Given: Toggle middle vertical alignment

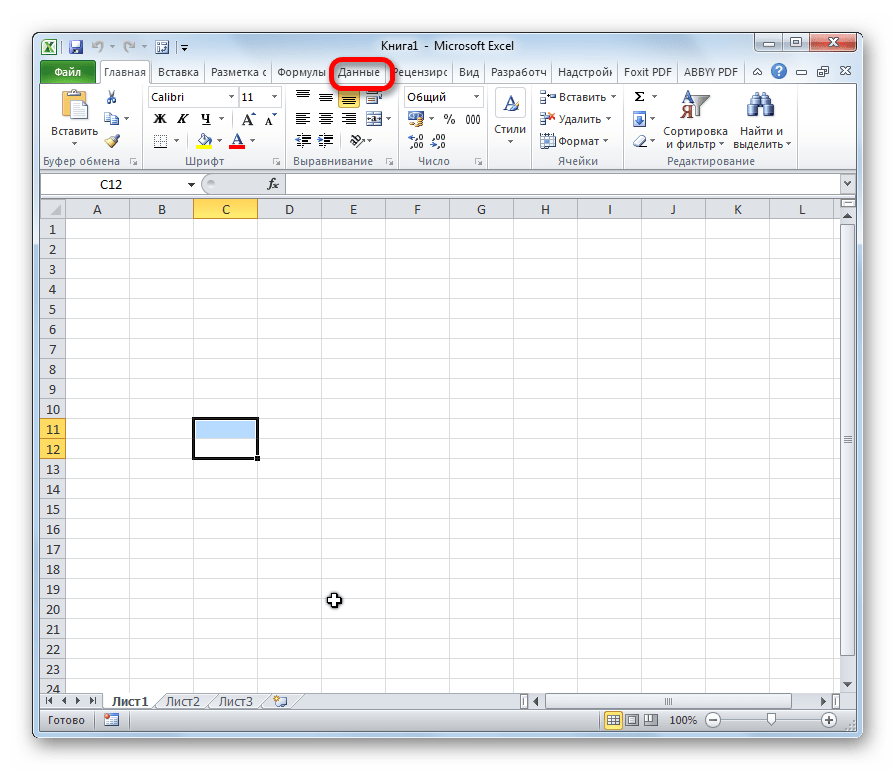Looking at the screenshot, I should click(x=326, y=97).
